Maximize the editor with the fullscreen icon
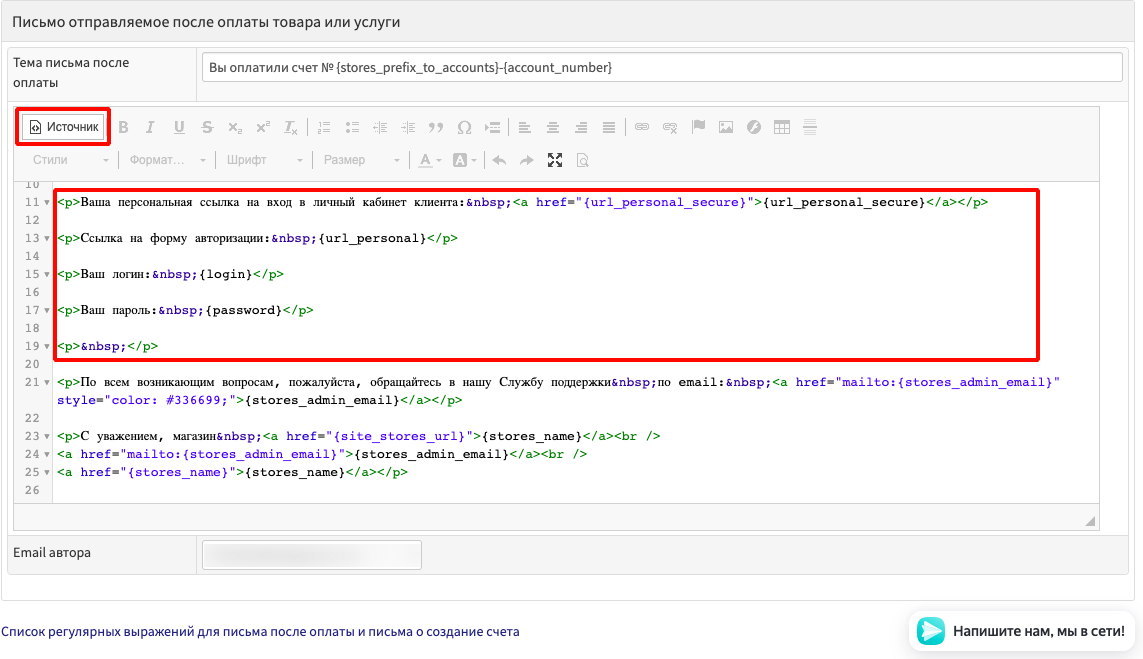 (x=555, y=160)
